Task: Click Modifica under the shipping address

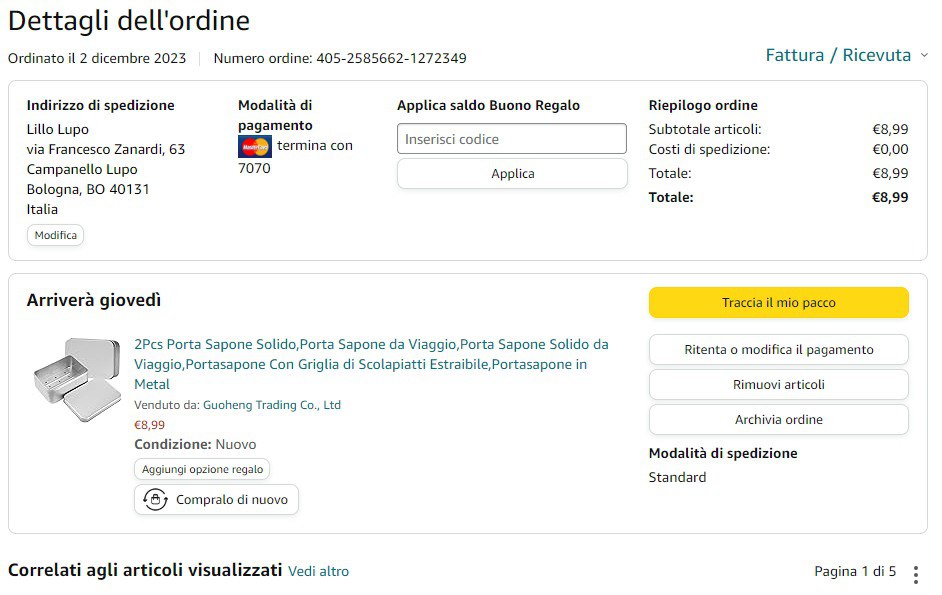Action: pyautogui.click(x=55, y=235)
